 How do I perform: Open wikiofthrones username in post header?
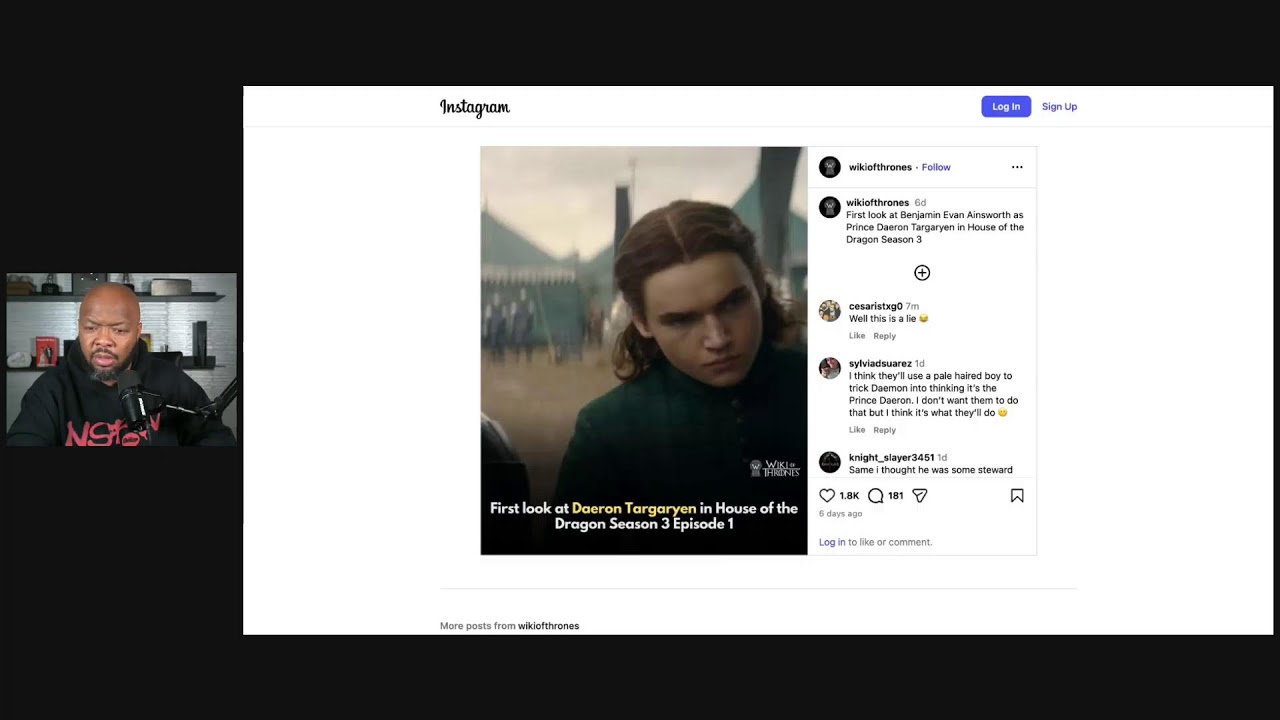880,167
